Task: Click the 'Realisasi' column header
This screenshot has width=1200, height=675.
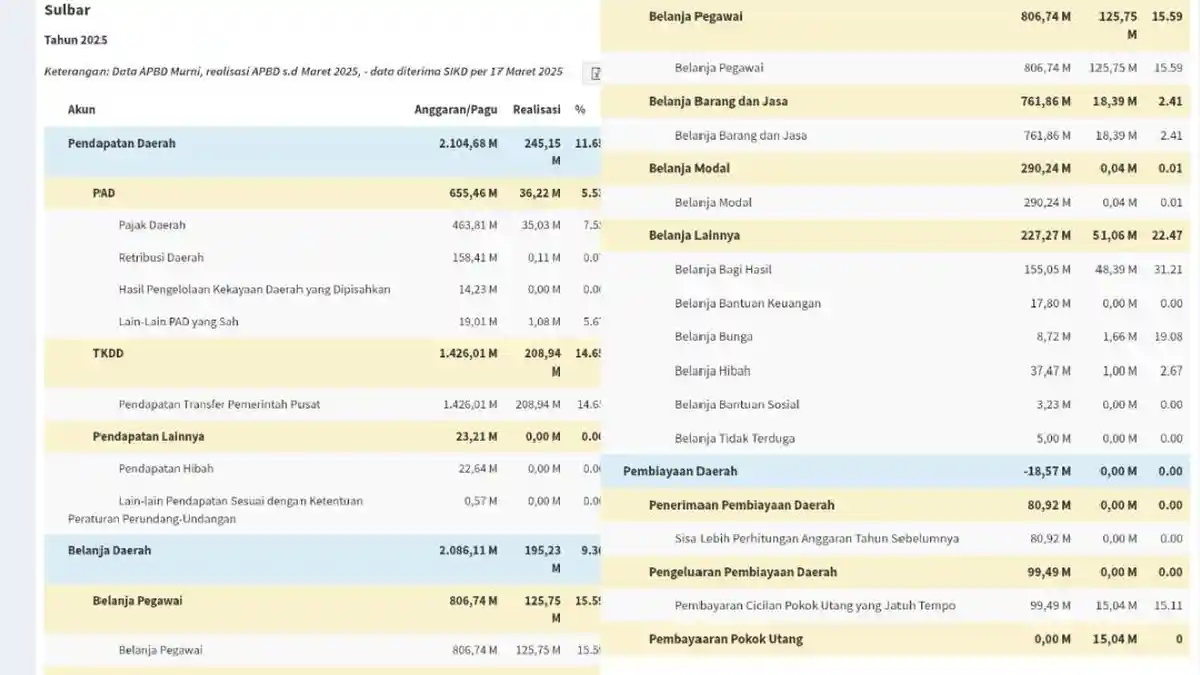Action: tap(537, 110)
